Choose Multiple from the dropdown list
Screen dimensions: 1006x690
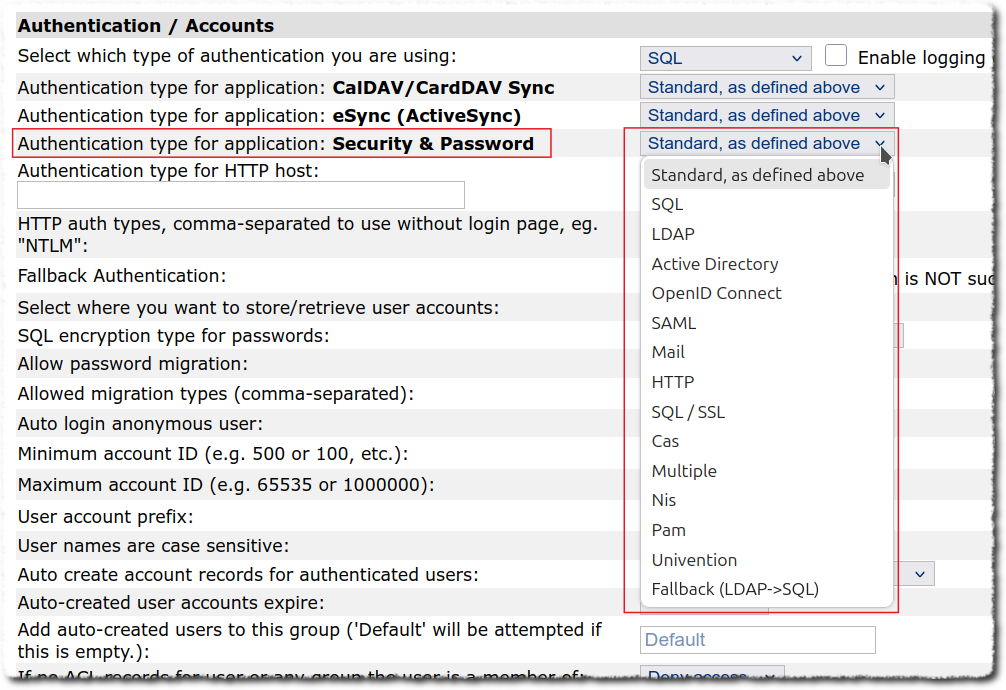[684, 471]
